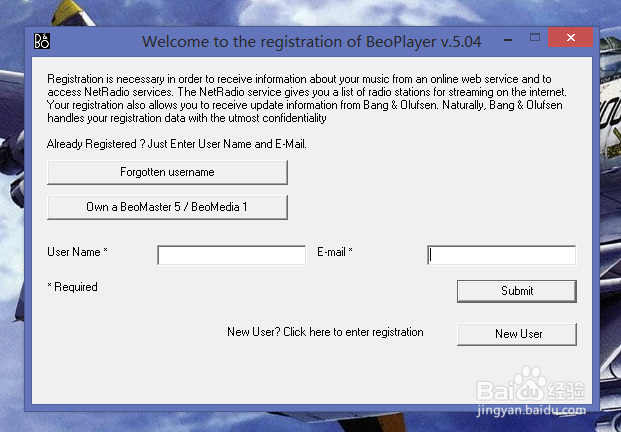Click the "* Required" note

click(72, 287)
